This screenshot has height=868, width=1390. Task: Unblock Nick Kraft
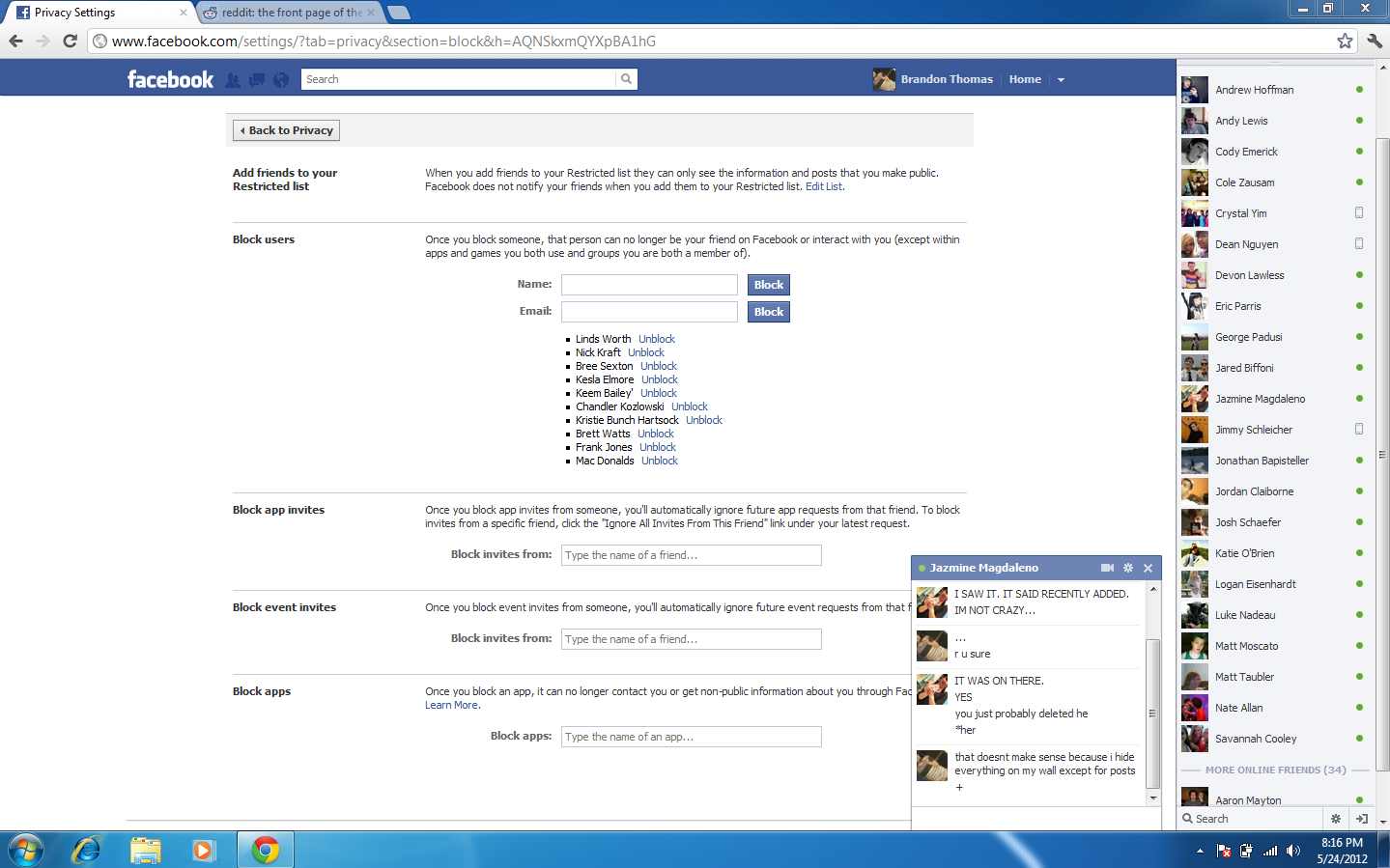pyautogui.click(x=646, y=352)
